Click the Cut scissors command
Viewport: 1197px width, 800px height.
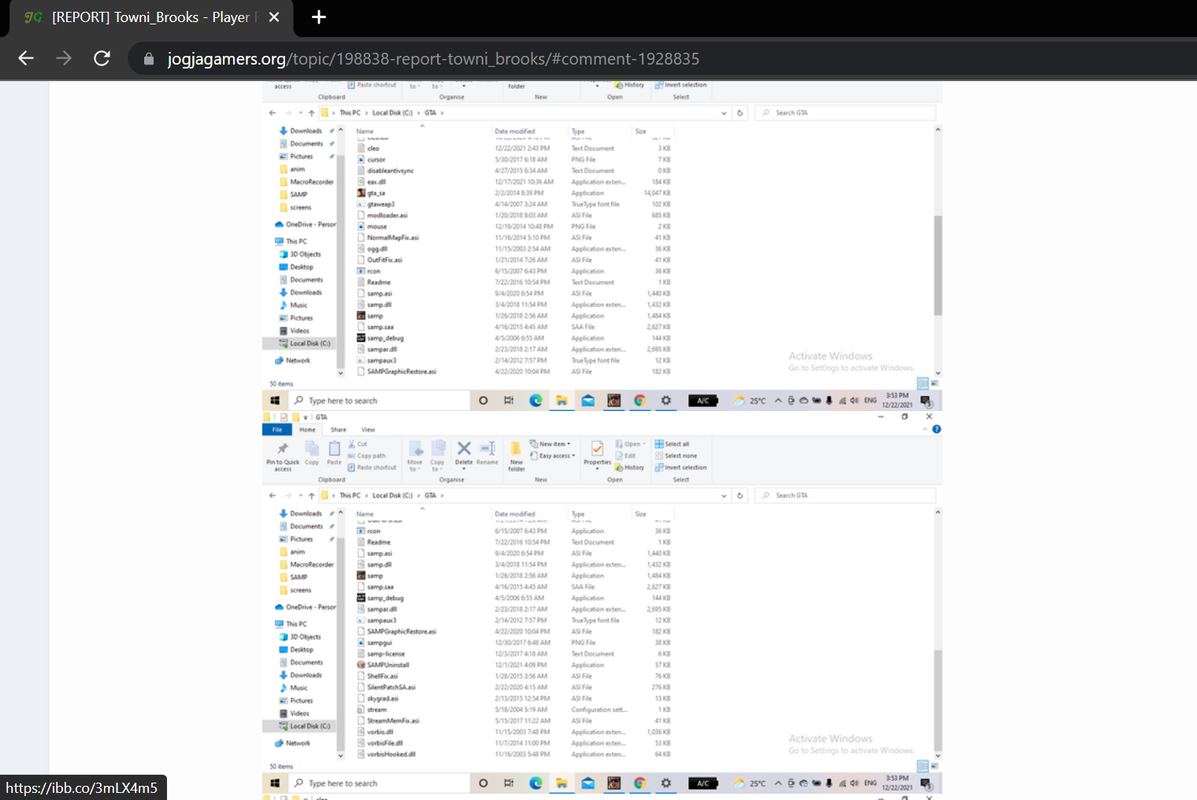coord(358,444)
